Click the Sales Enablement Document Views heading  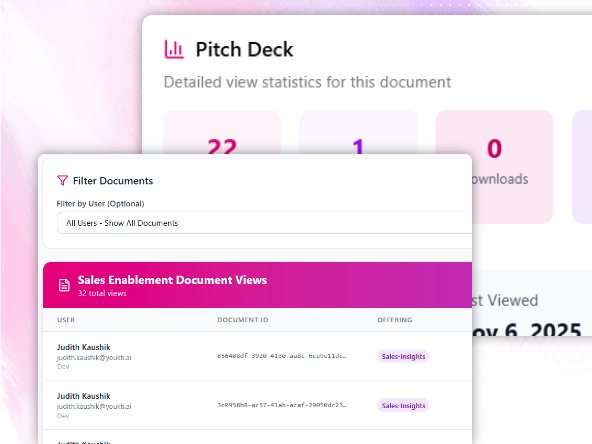coord(172,280)
